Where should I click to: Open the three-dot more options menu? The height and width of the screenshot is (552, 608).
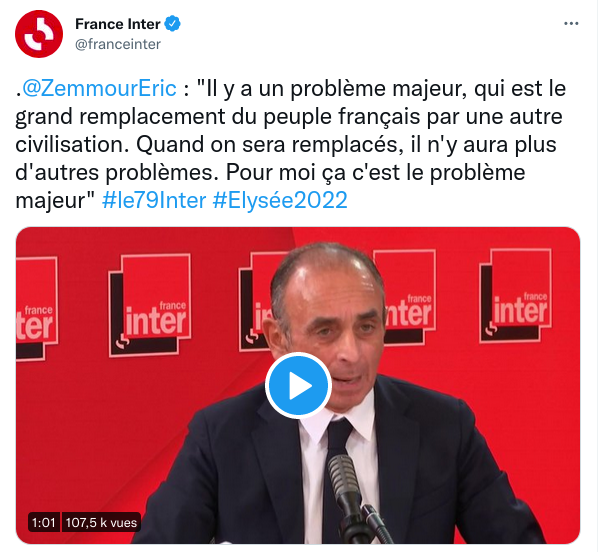tap(571, 24)
